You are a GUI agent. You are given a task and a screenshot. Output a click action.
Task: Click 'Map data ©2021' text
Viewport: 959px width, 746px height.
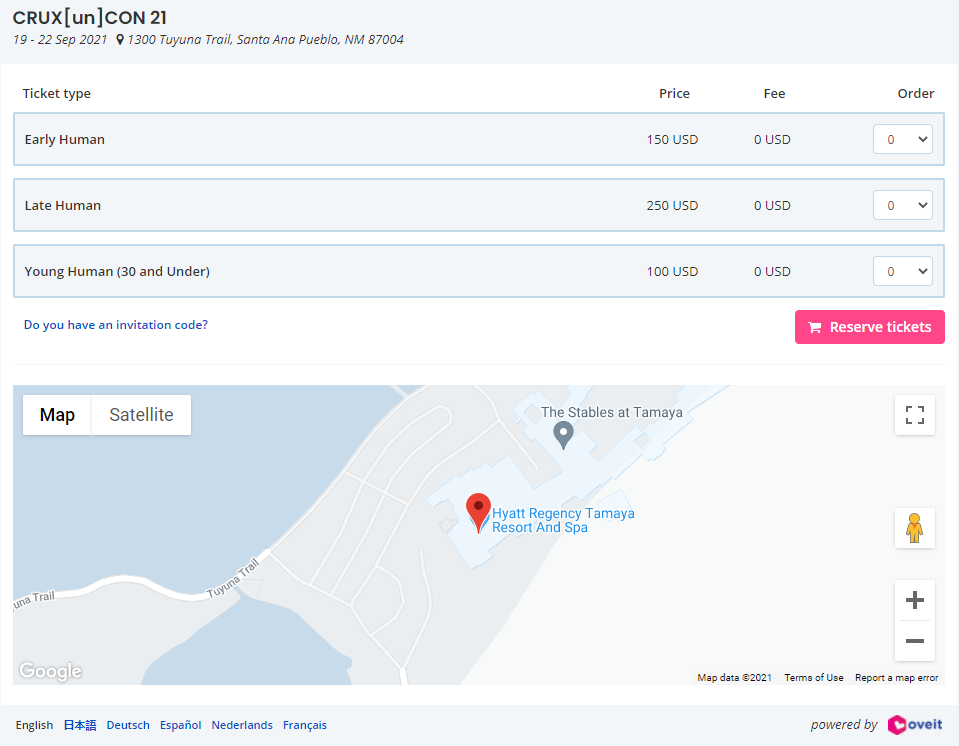click(x=735, y=678)
